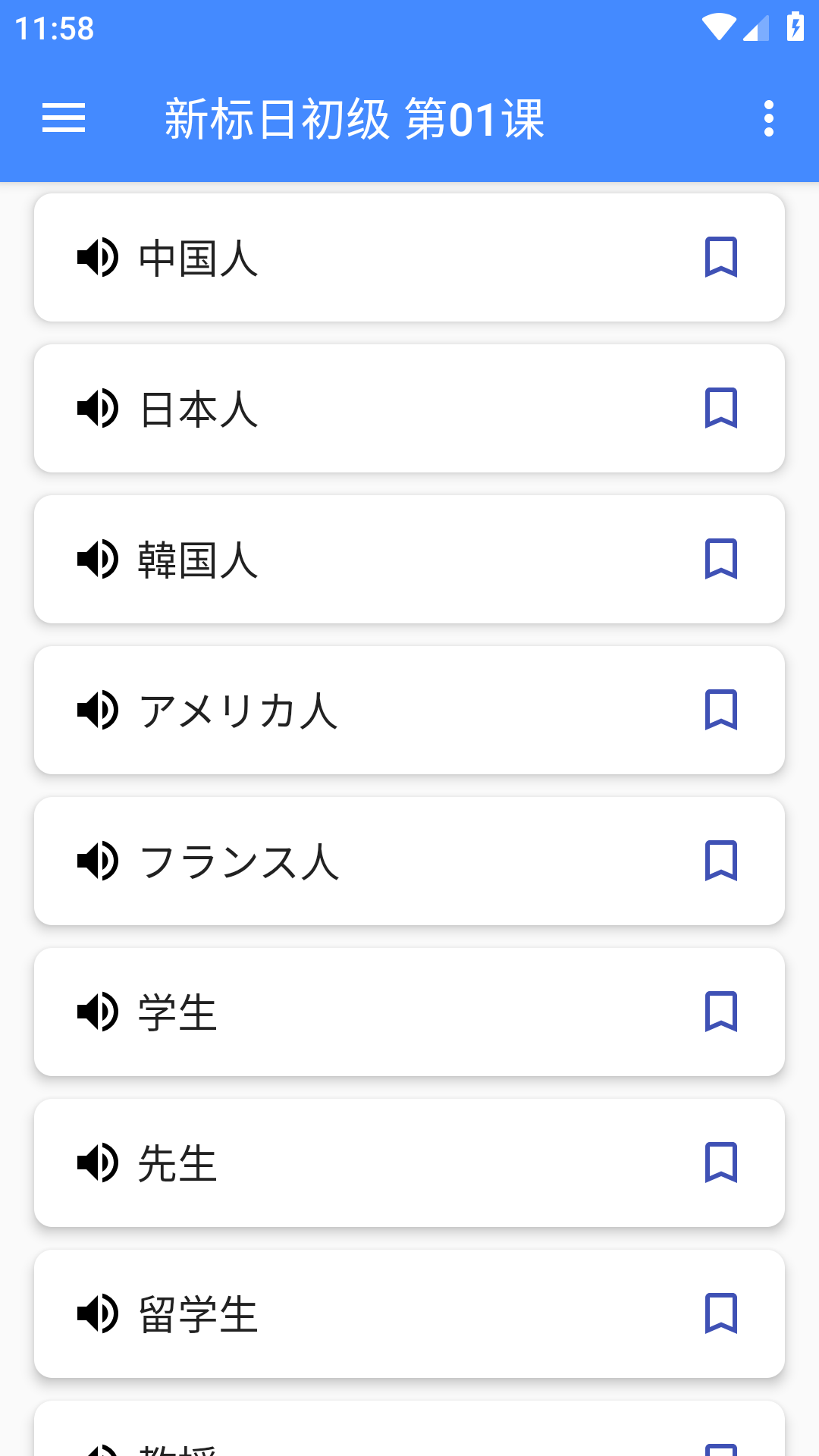Toggle bookmark for 日本人
Screen dimensions: 819x1456
click(x=720, y=408)
